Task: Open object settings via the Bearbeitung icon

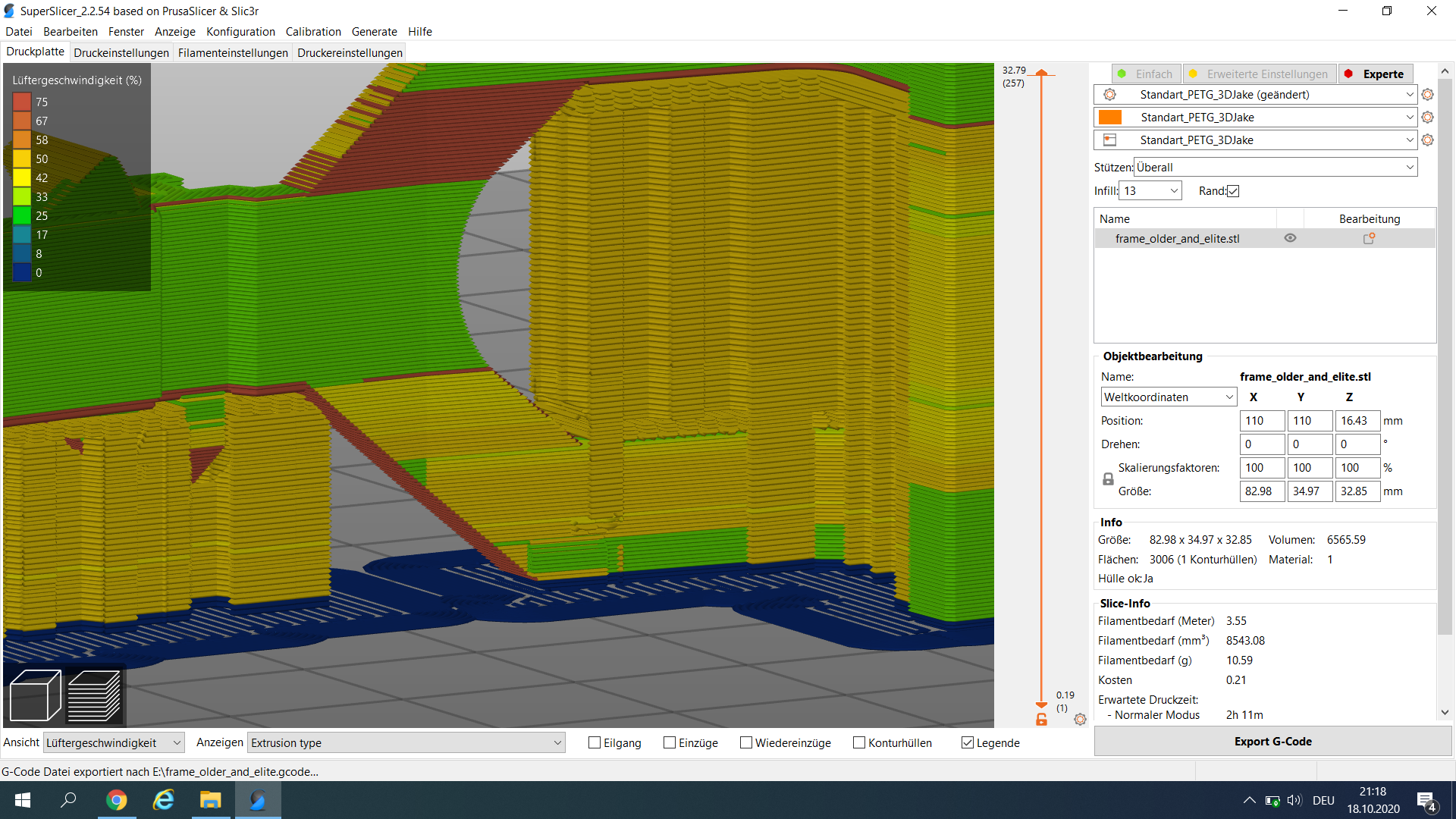Action: [1370, 238]
